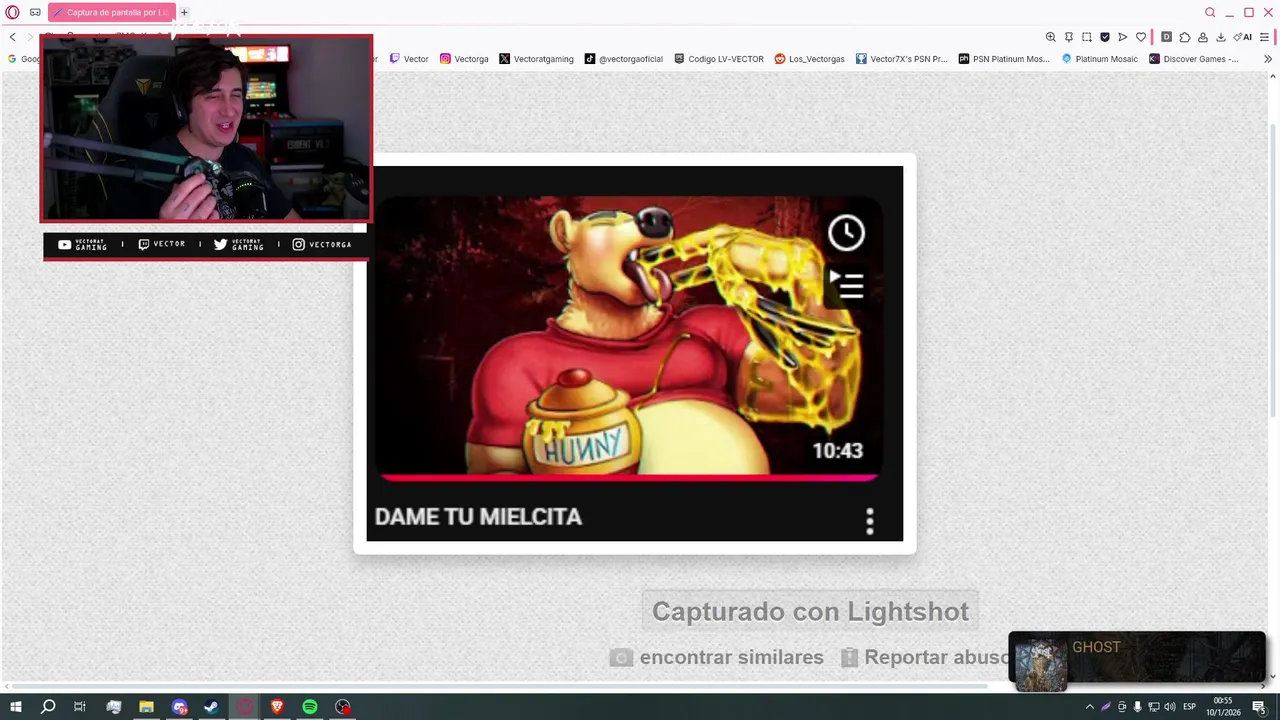The height and width of the screenshot is (720, 1280).
Task: Open the ESP language selector
Action: (1189, 707)
